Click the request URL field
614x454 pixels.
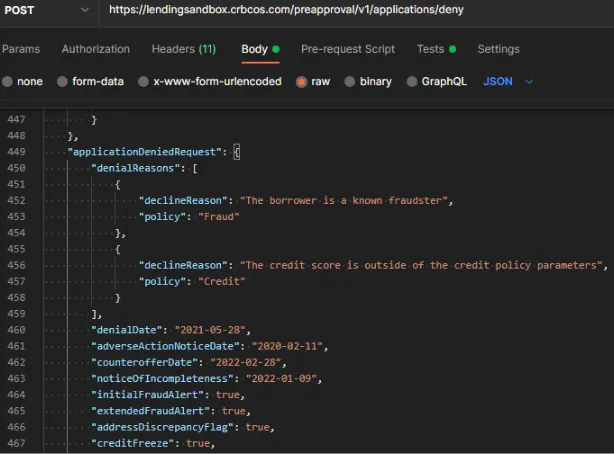coord(356,10)
